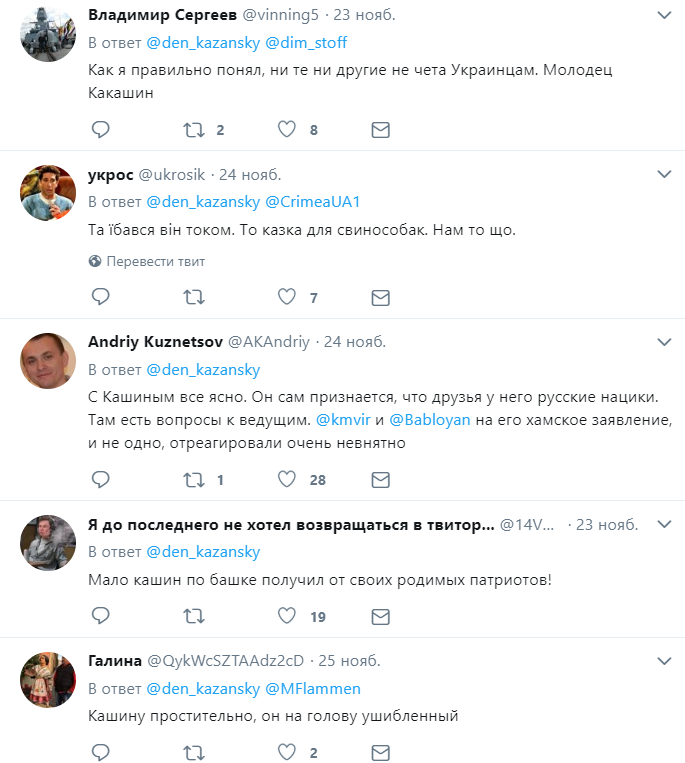The width and height of the screenshot is (685, 763).
Task: Retweet Andriy Kuznetsov's tweet
Action: pos(194,480)
